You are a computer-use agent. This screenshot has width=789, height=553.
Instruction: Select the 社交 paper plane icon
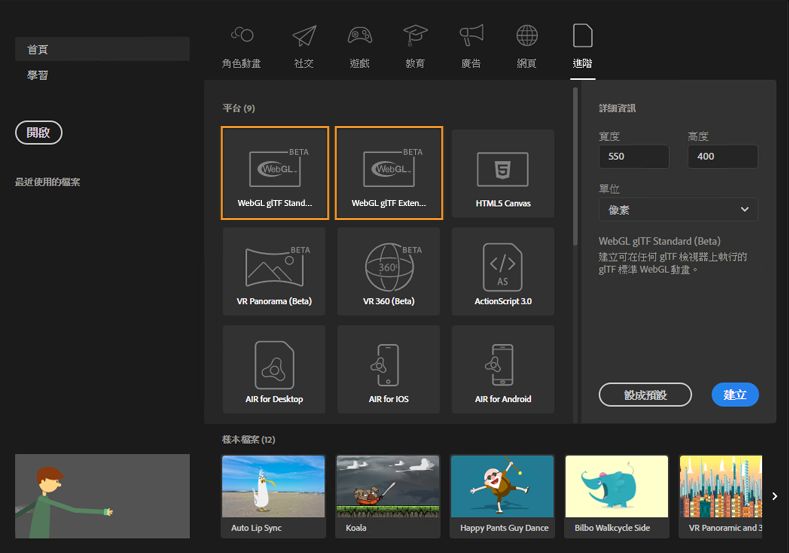(304, 36)
